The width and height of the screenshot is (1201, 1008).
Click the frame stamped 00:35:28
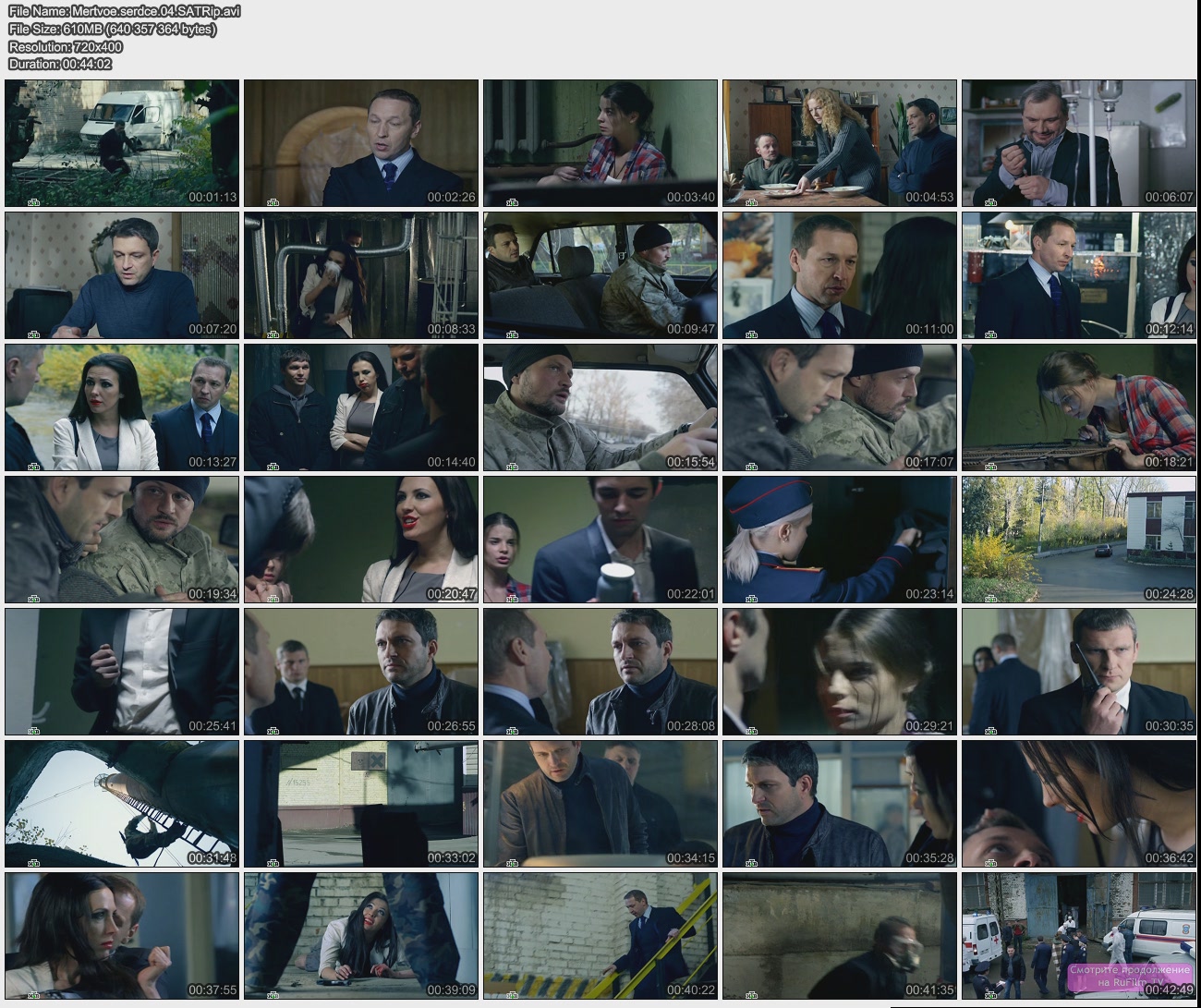(839, 804)
